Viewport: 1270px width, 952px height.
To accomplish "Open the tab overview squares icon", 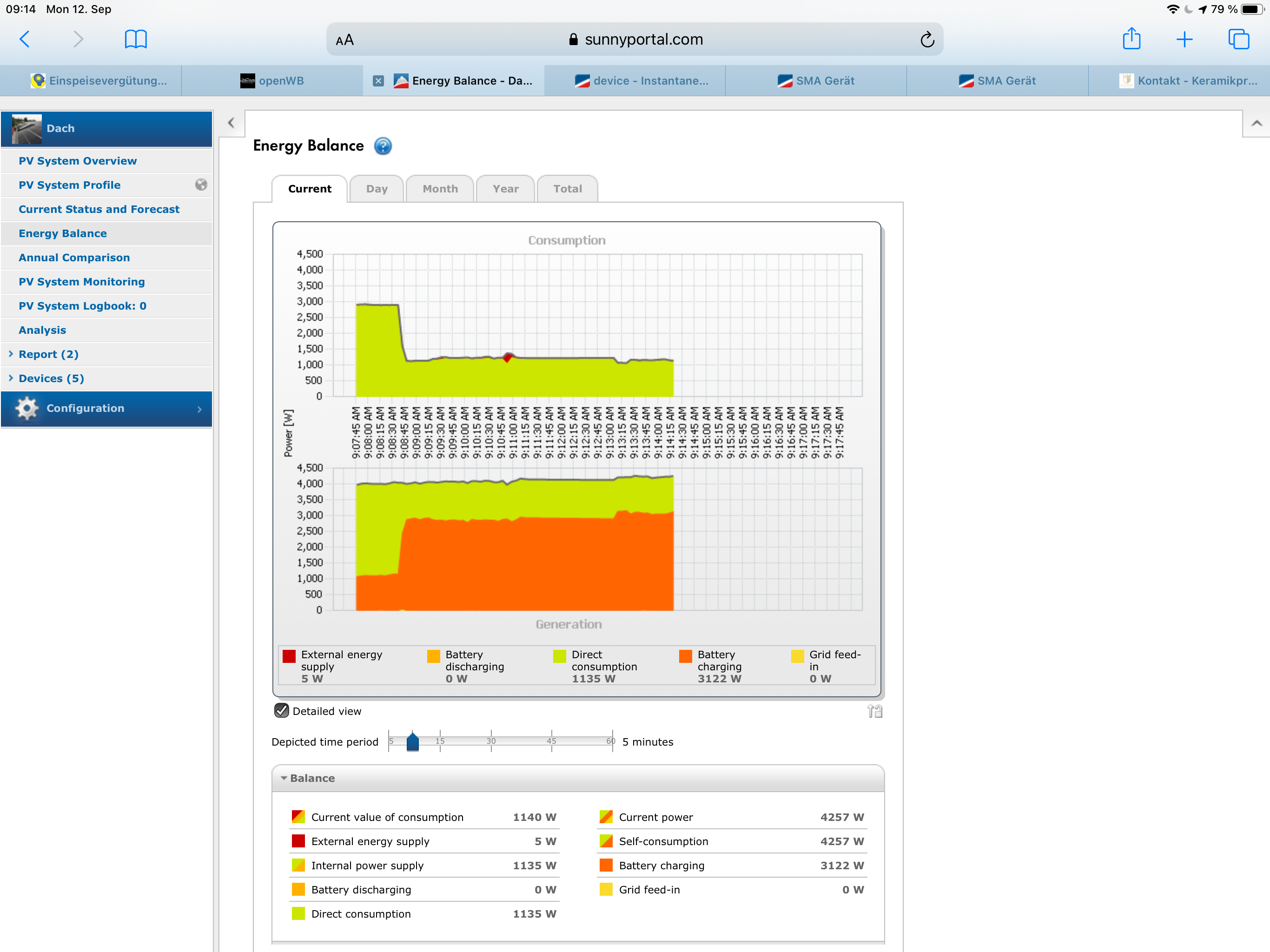I will coord(1238,40).
